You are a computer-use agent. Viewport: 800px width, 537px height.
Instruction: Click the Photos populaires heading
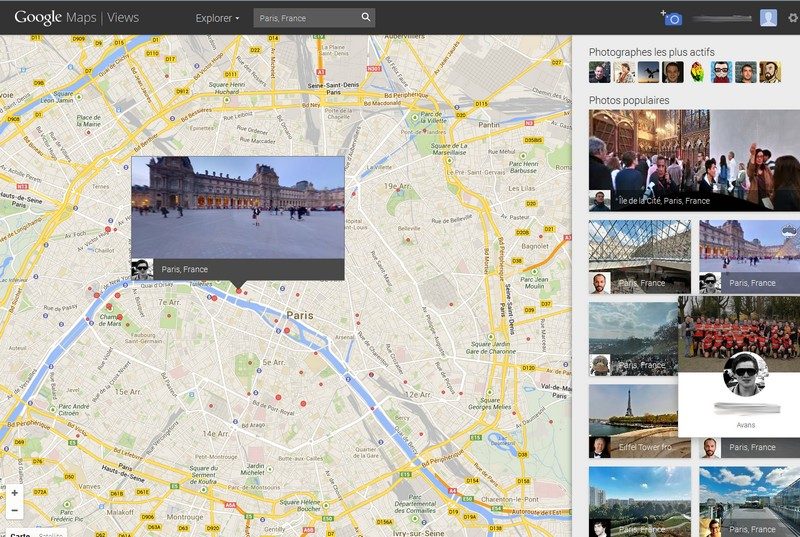[x=629, y=100]
